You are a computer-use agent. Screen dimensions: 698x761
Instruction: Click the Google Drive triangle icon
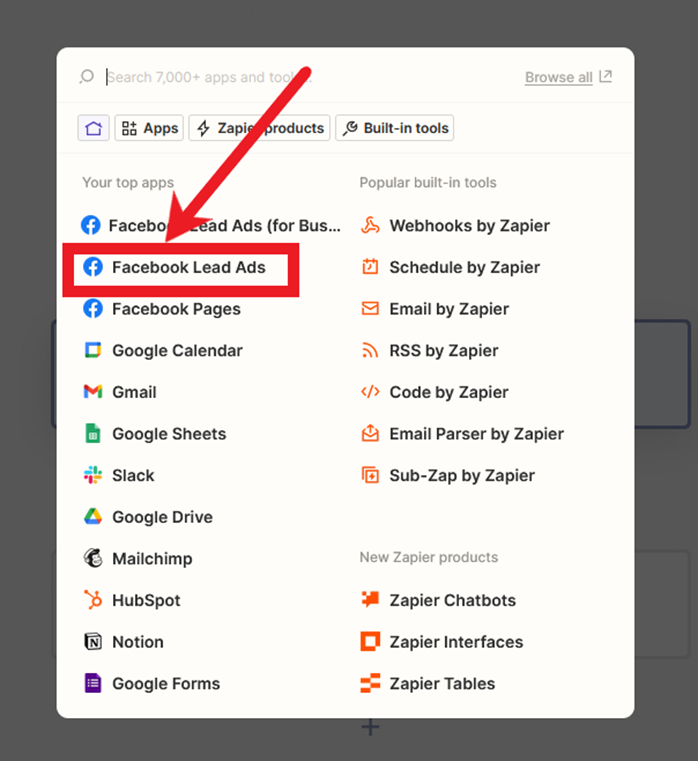point(93,516)
